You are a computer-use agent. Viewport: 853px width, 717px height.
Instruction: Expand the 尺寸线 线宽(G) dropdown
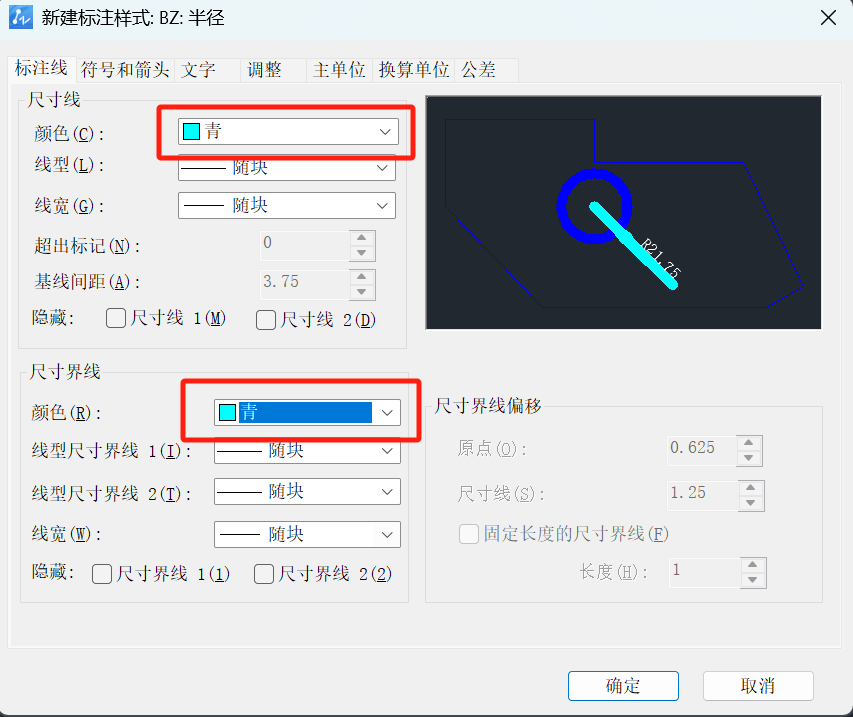pos(287,206)
